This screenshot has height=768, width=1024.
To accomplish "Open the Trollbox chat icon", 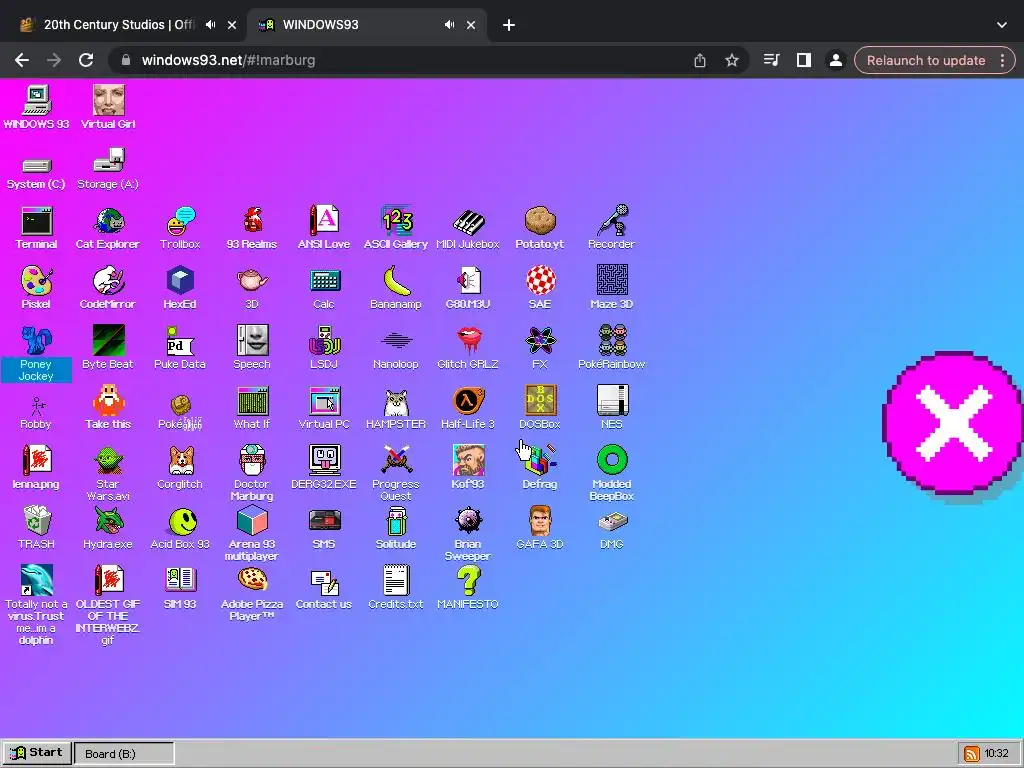I will click(x=180, y=228).
